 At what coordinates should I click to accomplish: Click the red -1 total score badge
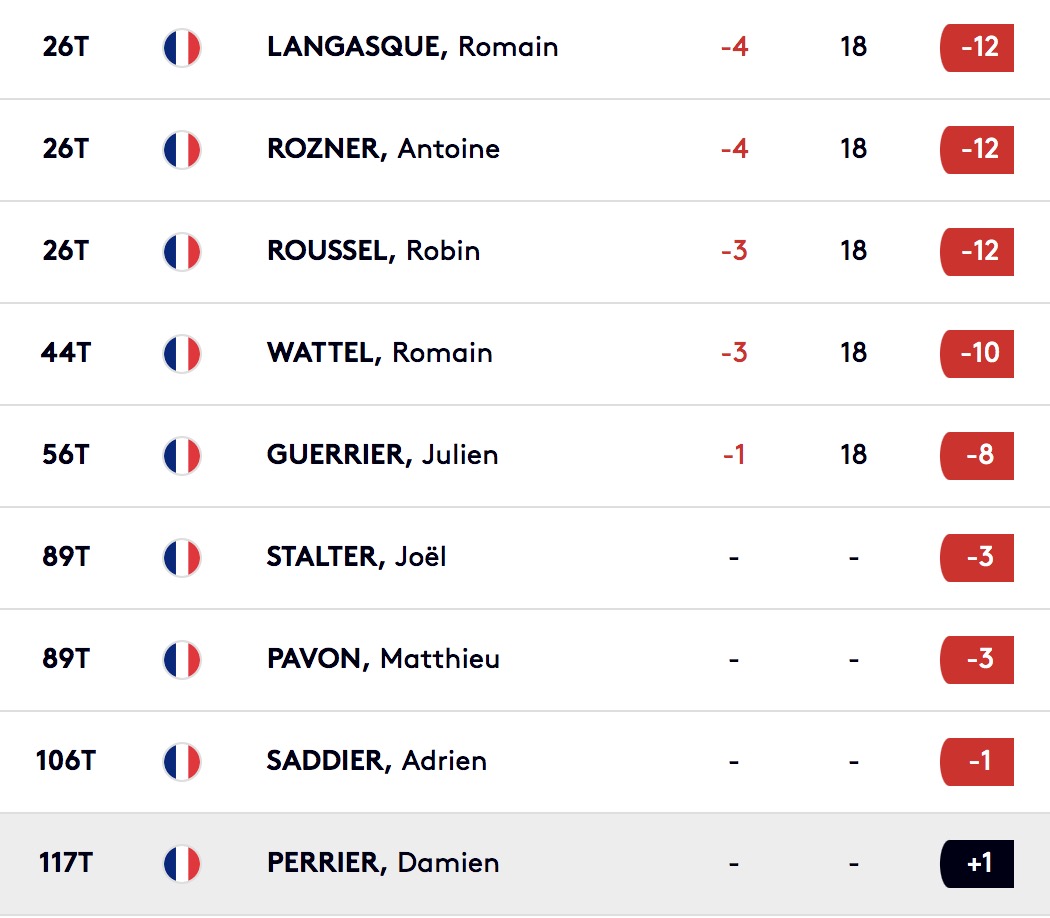[977, 761]
